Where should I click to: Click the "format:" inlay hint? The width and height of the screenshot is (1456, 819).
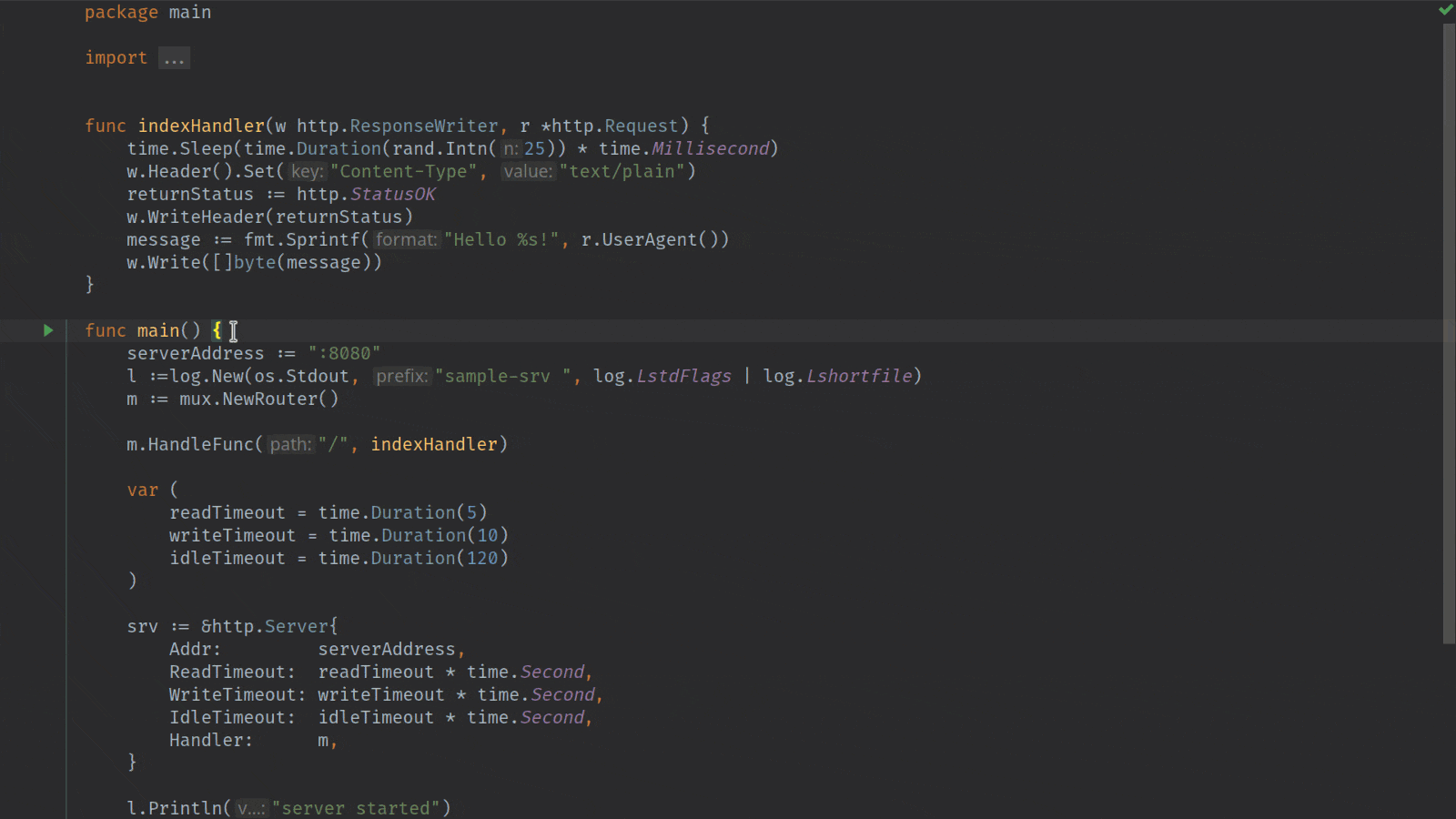(406, 239)
